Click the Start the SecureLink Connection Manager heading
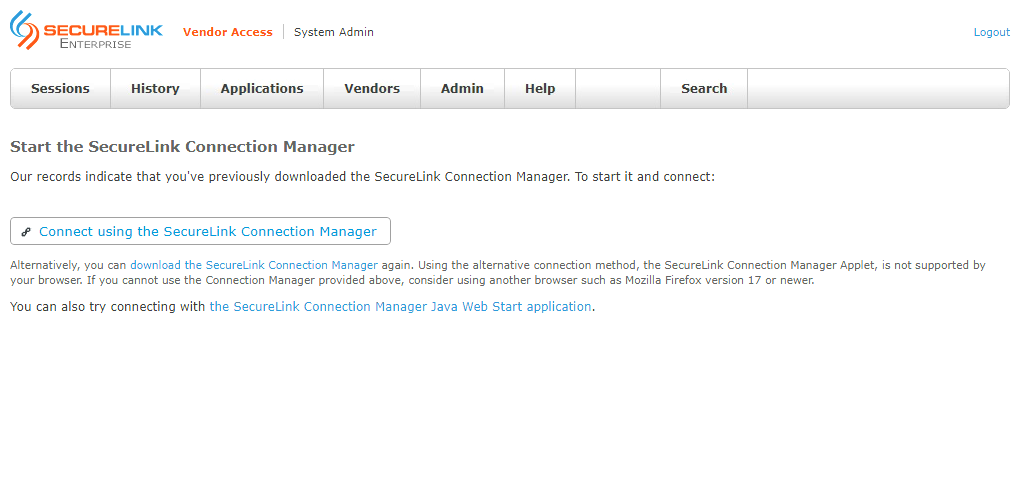The height and width of the screenshot is (500, 1020). pos(182,147)
